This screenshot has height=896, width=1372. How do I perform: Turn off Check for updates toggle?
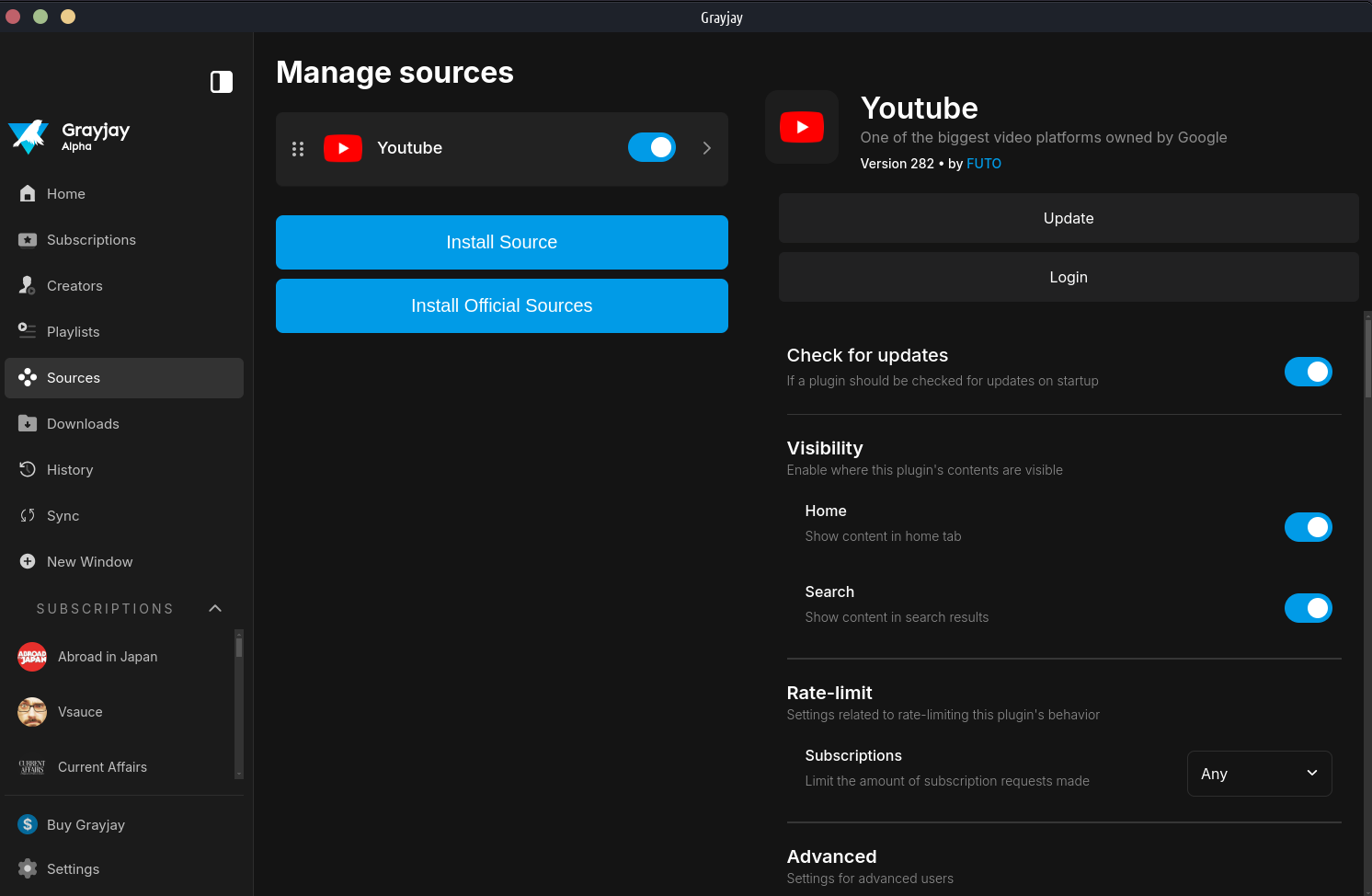tap(1308, 372)
